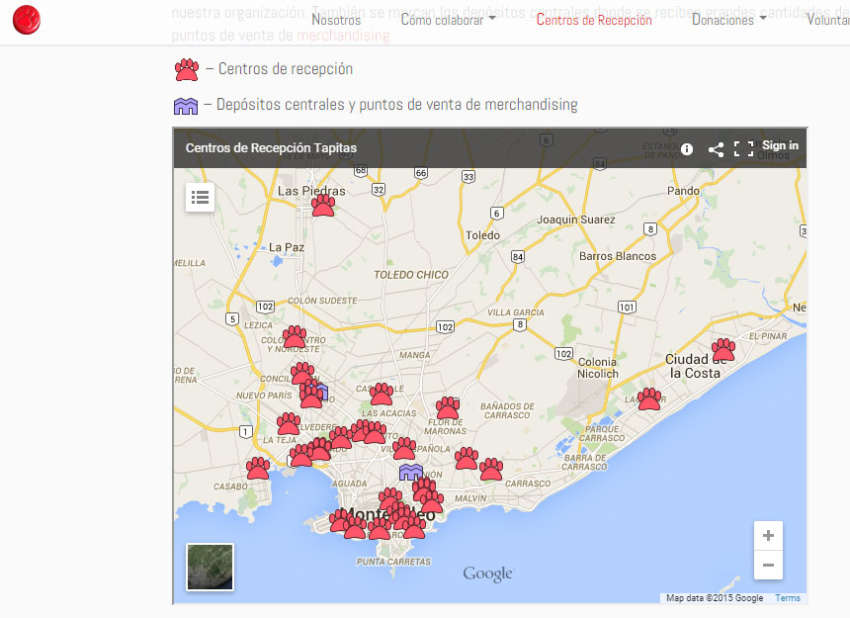The height and width of the screenshot is (618, 850).
Task: Expand the Cómo colaborar dropdown
Action: 447,20
